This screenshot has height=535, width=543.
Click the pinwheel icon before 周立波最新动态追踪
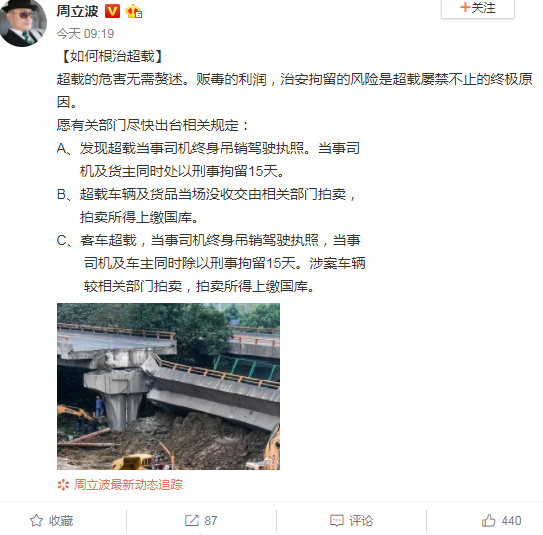[63, 485]
